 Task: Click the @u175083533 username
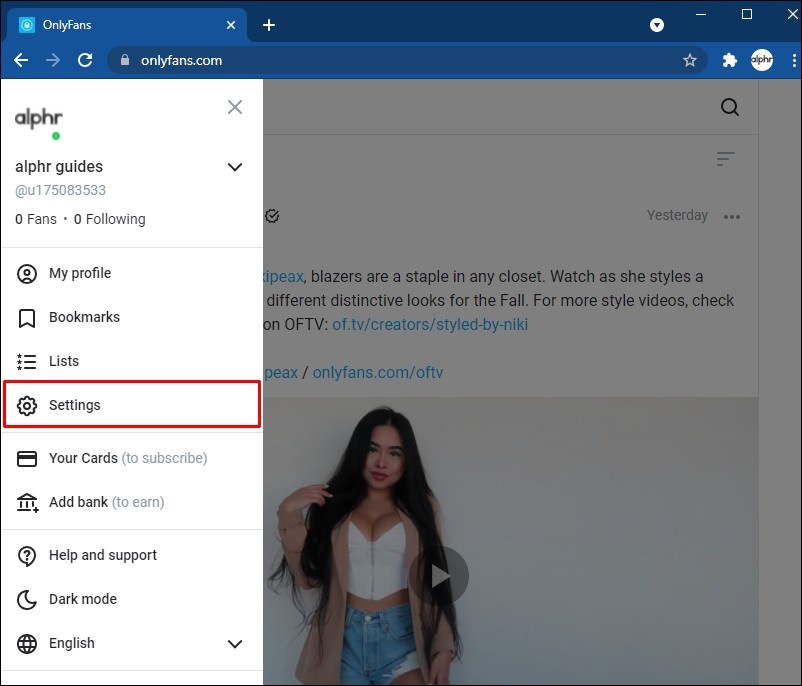60,190
